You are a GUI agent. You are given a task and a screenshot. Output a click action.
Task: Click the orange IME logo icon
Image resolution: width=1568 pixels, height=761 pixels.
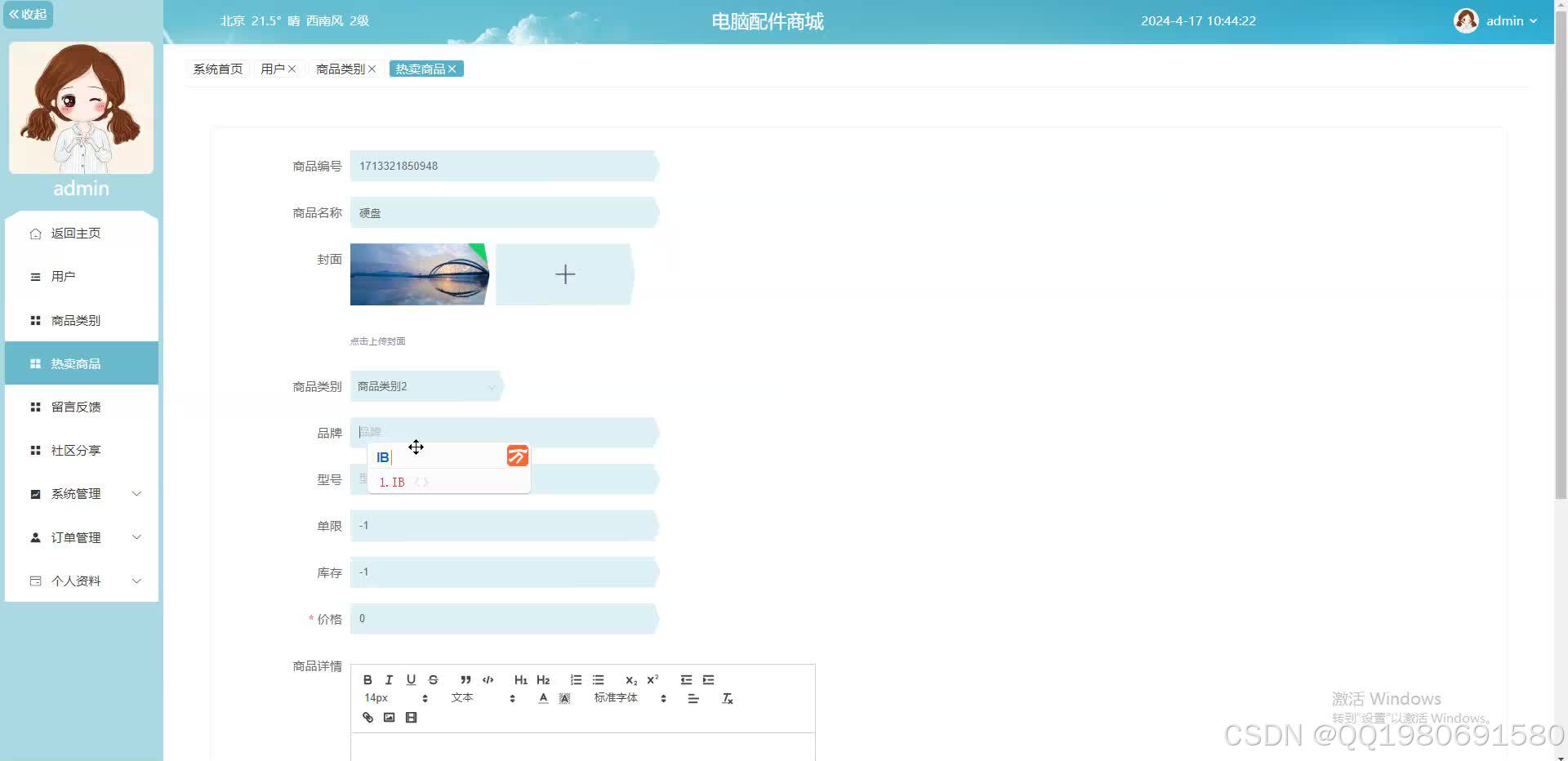click(x=518, y=456)
